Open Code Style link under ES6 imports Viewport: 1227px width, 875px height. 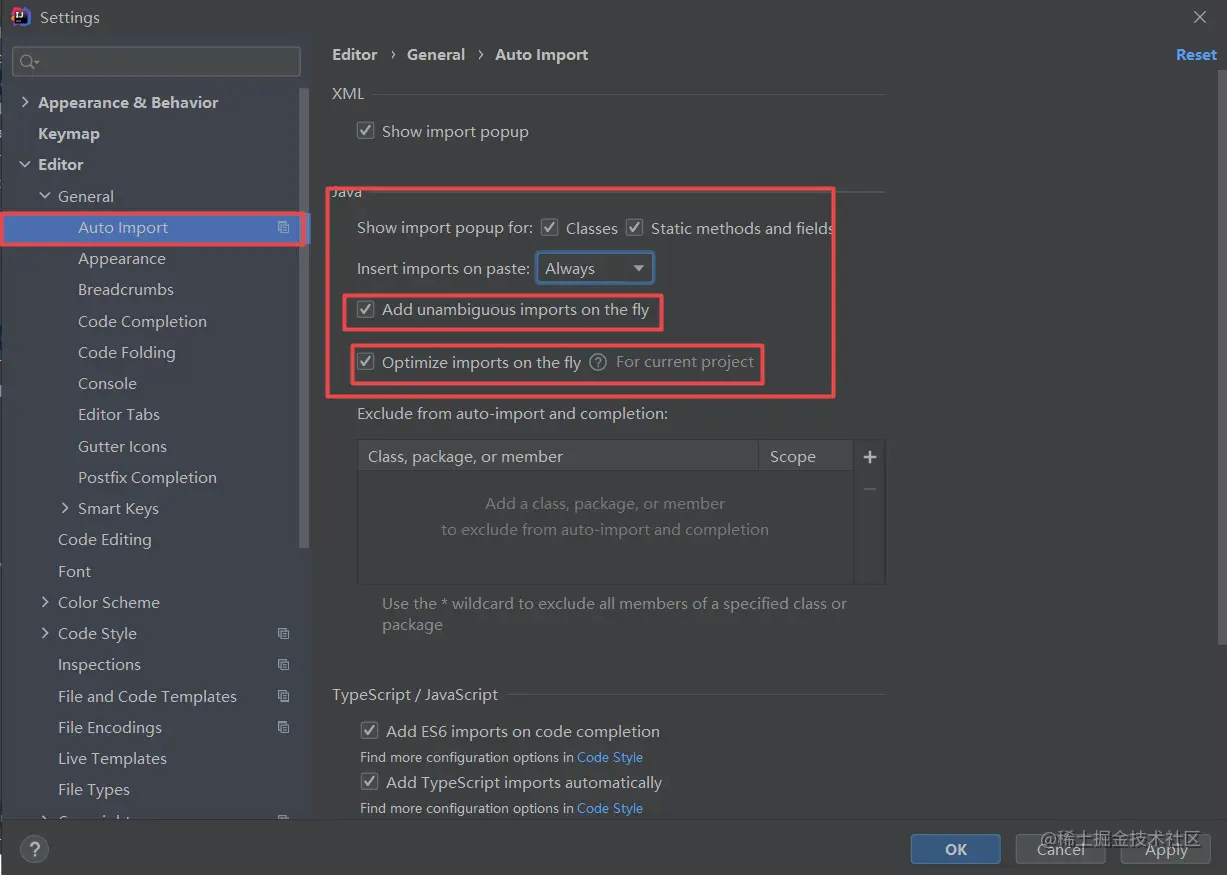pos(610,758)
